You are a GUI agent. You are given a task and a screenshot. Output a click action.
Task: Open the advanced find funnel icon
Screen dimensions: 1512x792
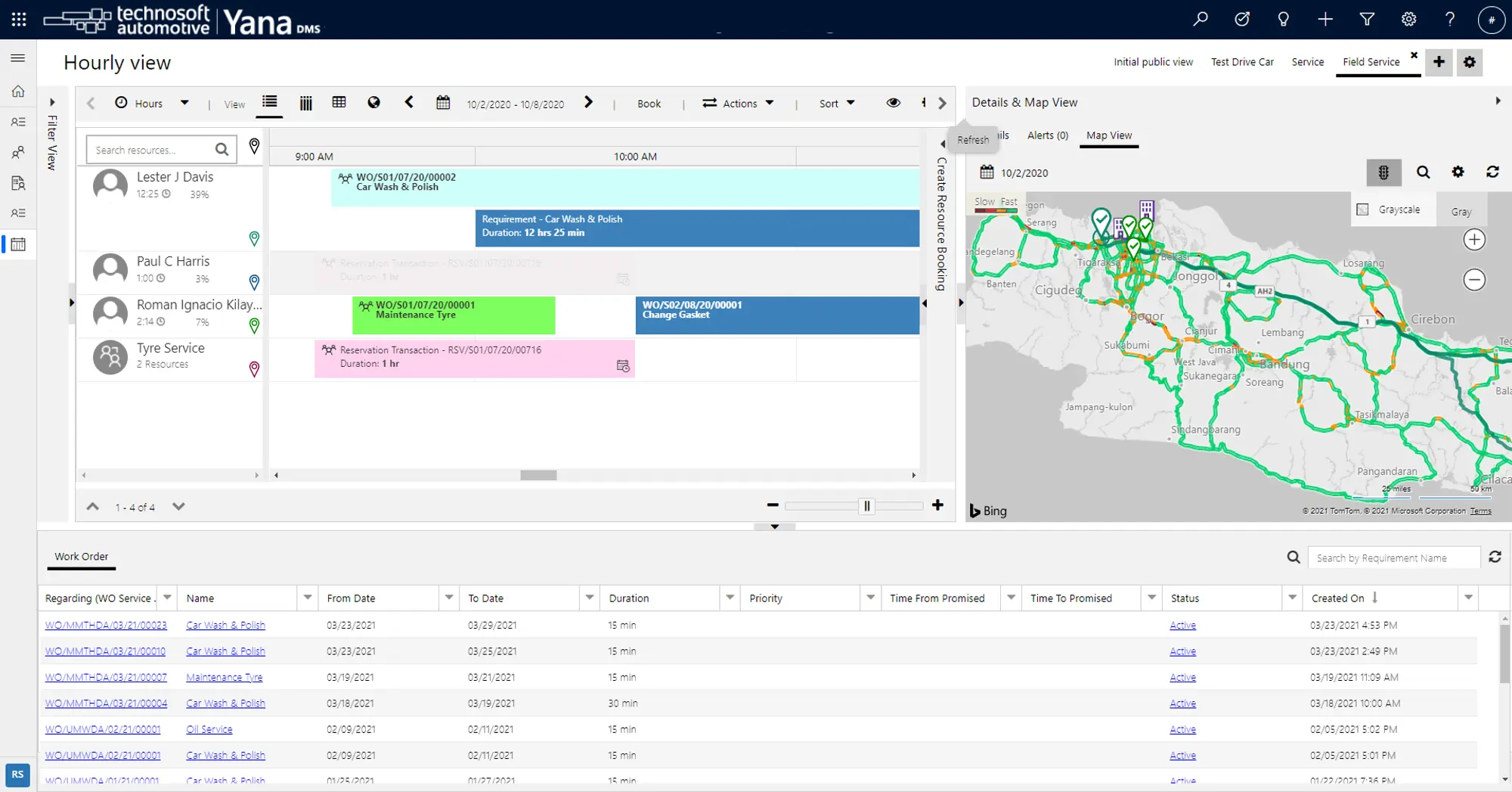1367,19
